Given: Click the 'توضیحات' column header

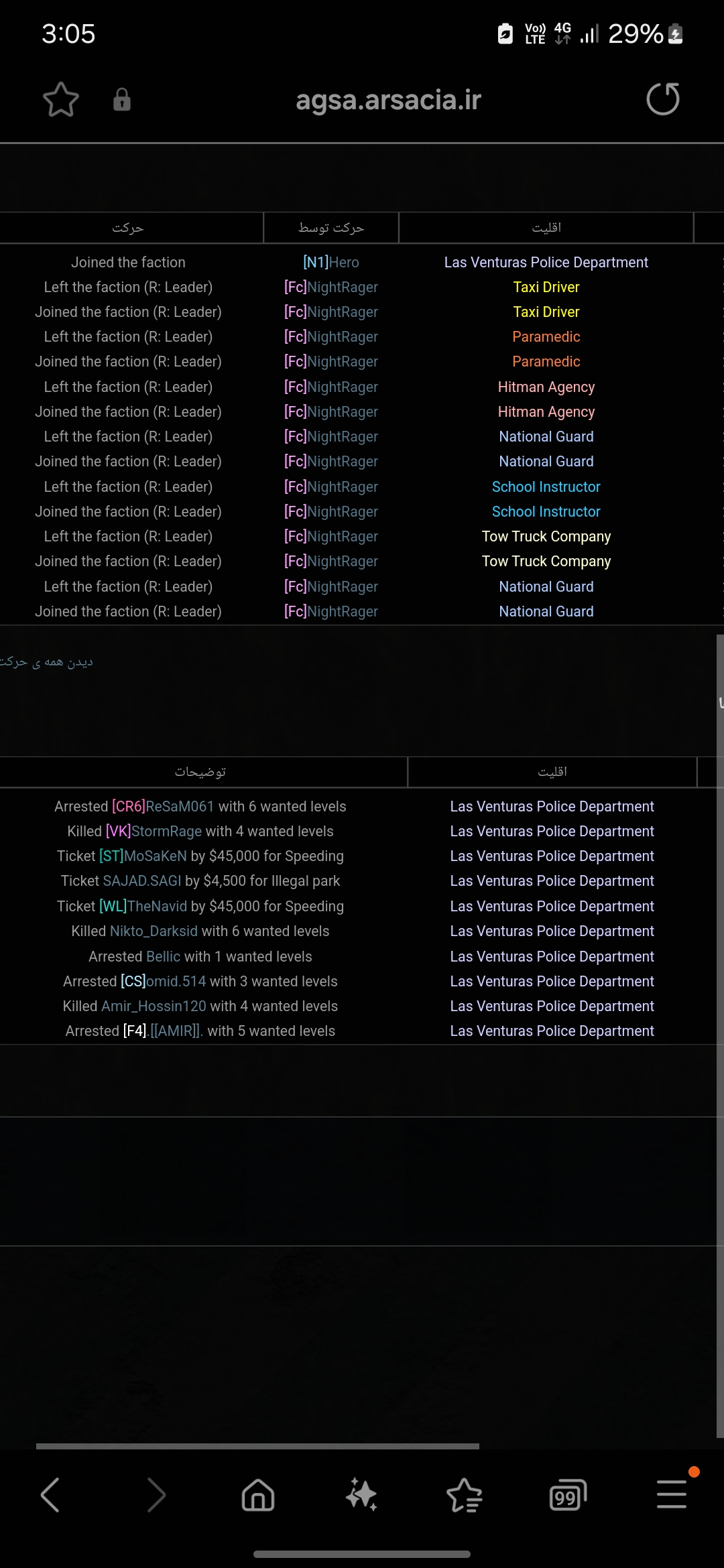Looking at the screenshot, I should coord(200,772).
